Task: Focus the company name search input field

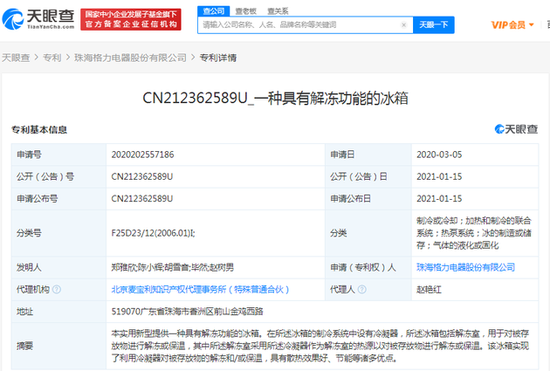Action: pyautogui.click(x=299, y=25)
